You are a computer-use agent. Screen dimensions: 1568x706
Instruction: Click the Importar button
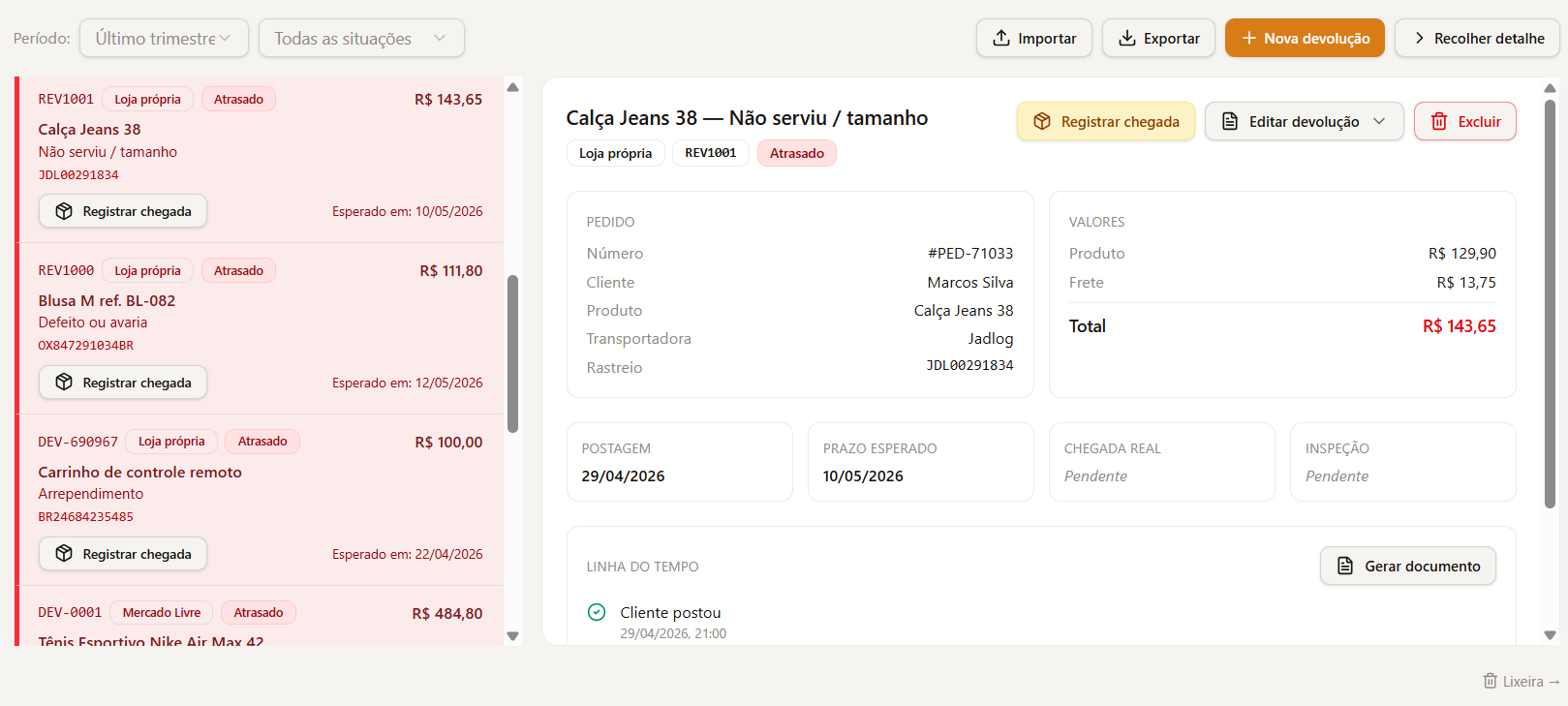click(x=1034, y=38)
